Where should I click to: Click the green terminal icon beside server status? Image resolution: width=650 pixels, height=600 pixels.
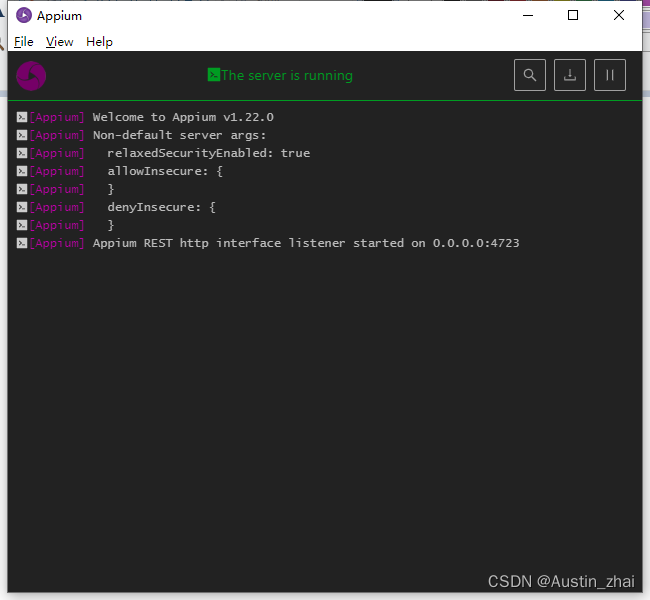coord(213,75)
